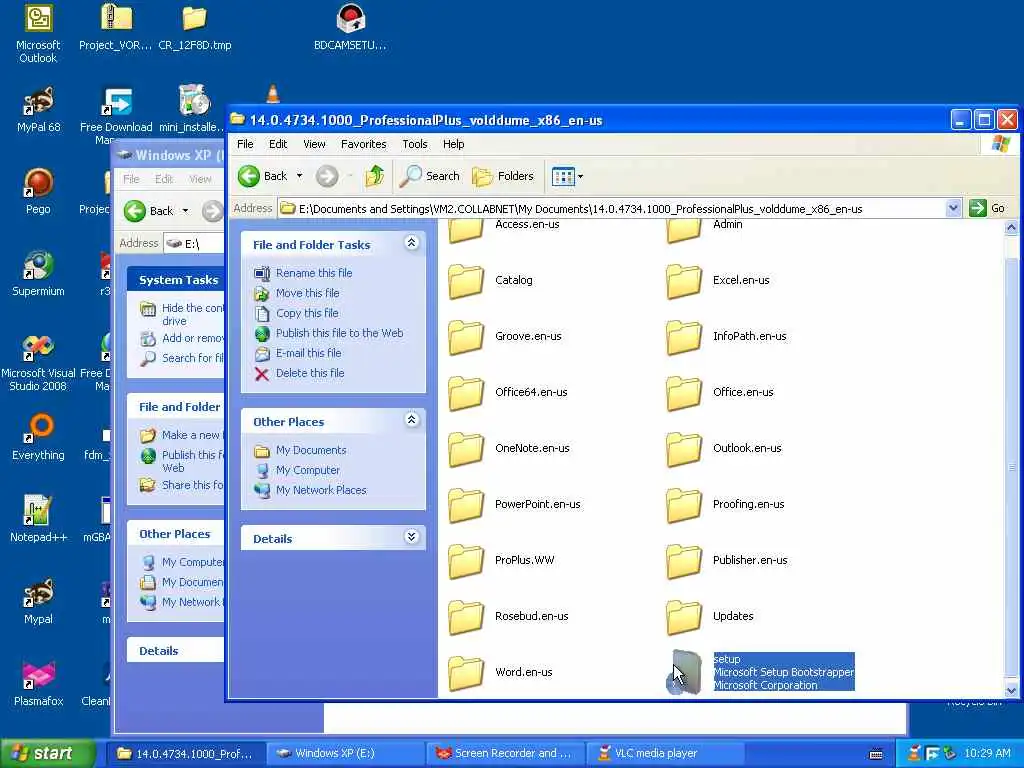
Task: Collapse the File and Folder Tasks panel
Action: pyautogui.click(x=411, y=243)
